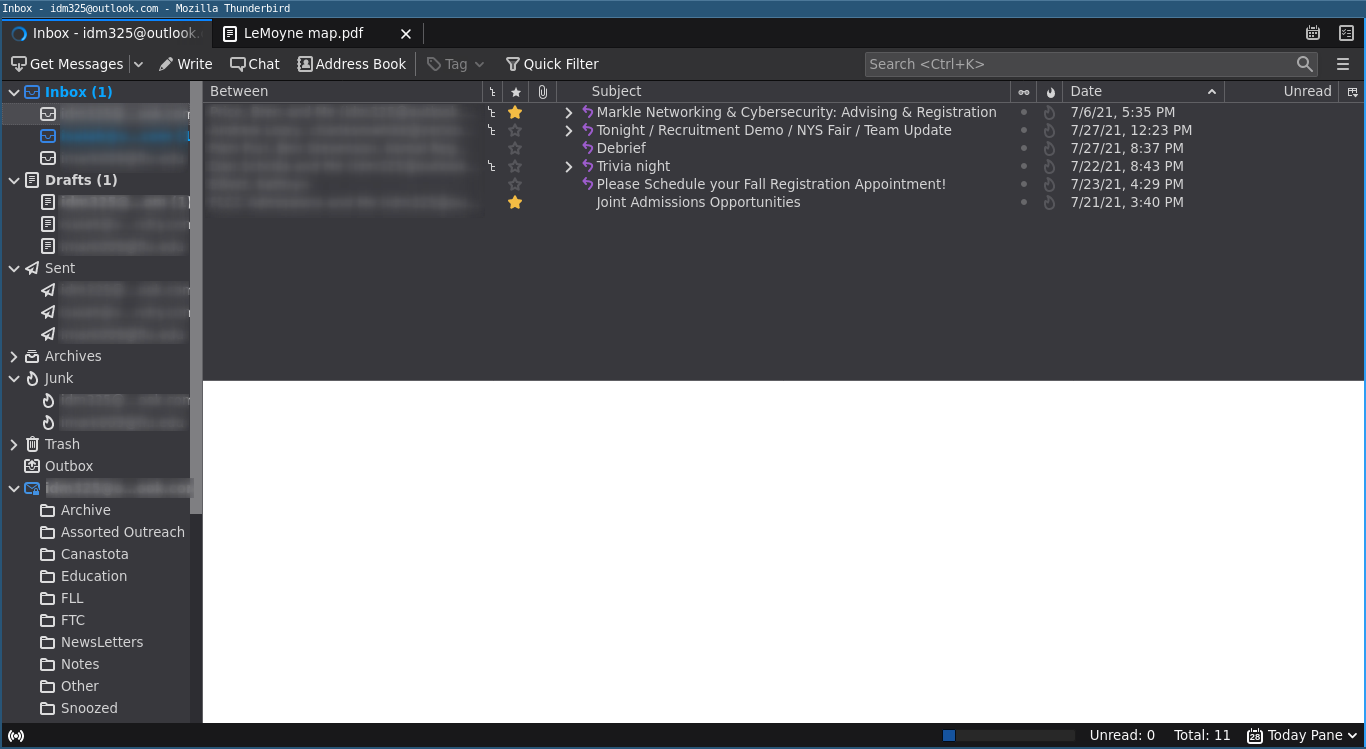This screenshot has height=749, width=1366.
Task: Select the unified Inbox (1) folder
Action: click(x=78, y=92)
